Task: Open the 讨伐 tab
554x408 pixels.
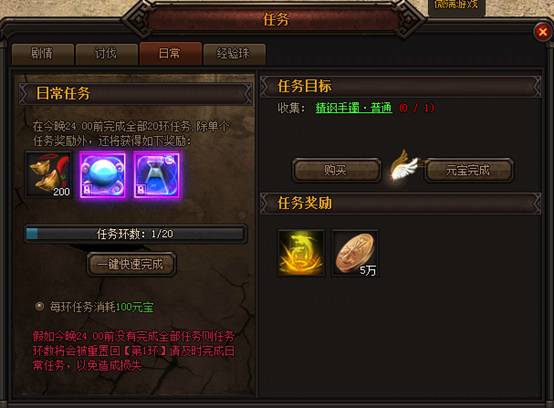Action: [x=106, y=54]
